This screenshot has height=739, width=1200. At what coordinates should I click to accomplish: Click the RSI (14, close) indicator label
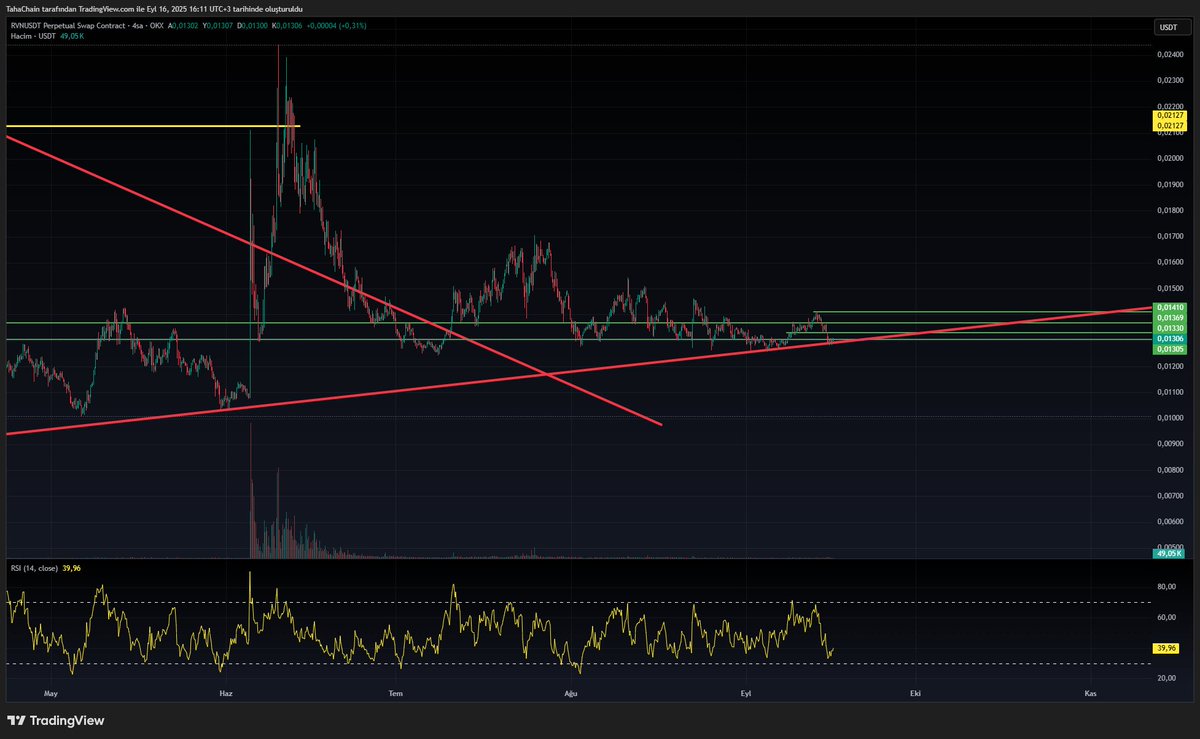click(32, 567)
